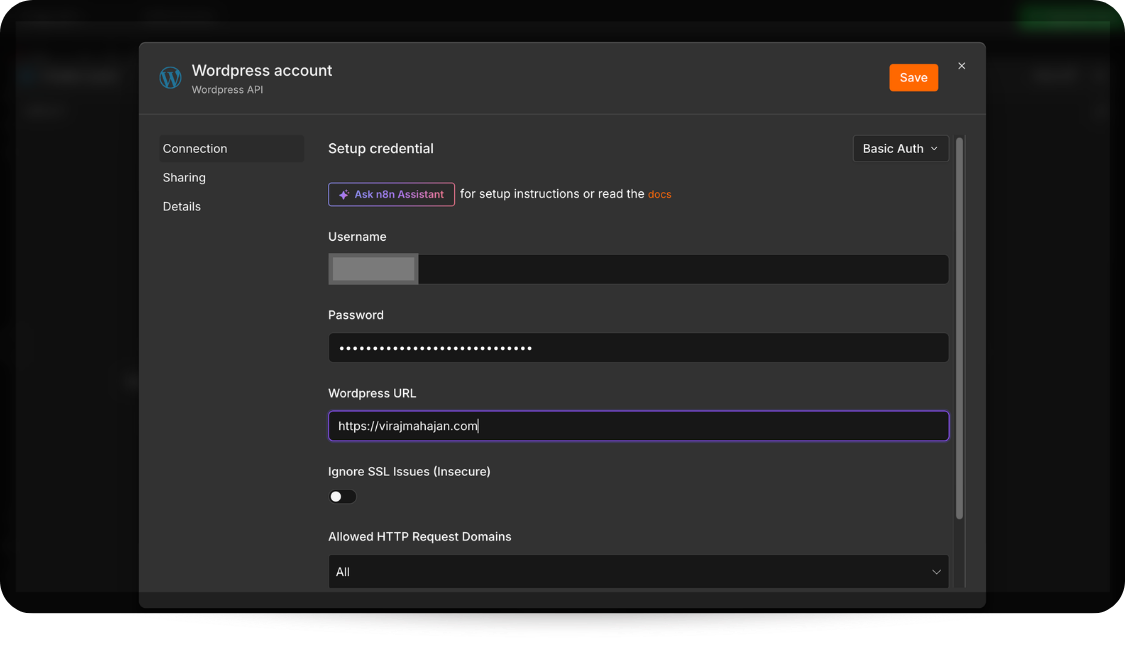Toggle Ignore SSL Issues switch
Image resolution: width=1125 pixels, height=648 pixels.
[342, 497]
